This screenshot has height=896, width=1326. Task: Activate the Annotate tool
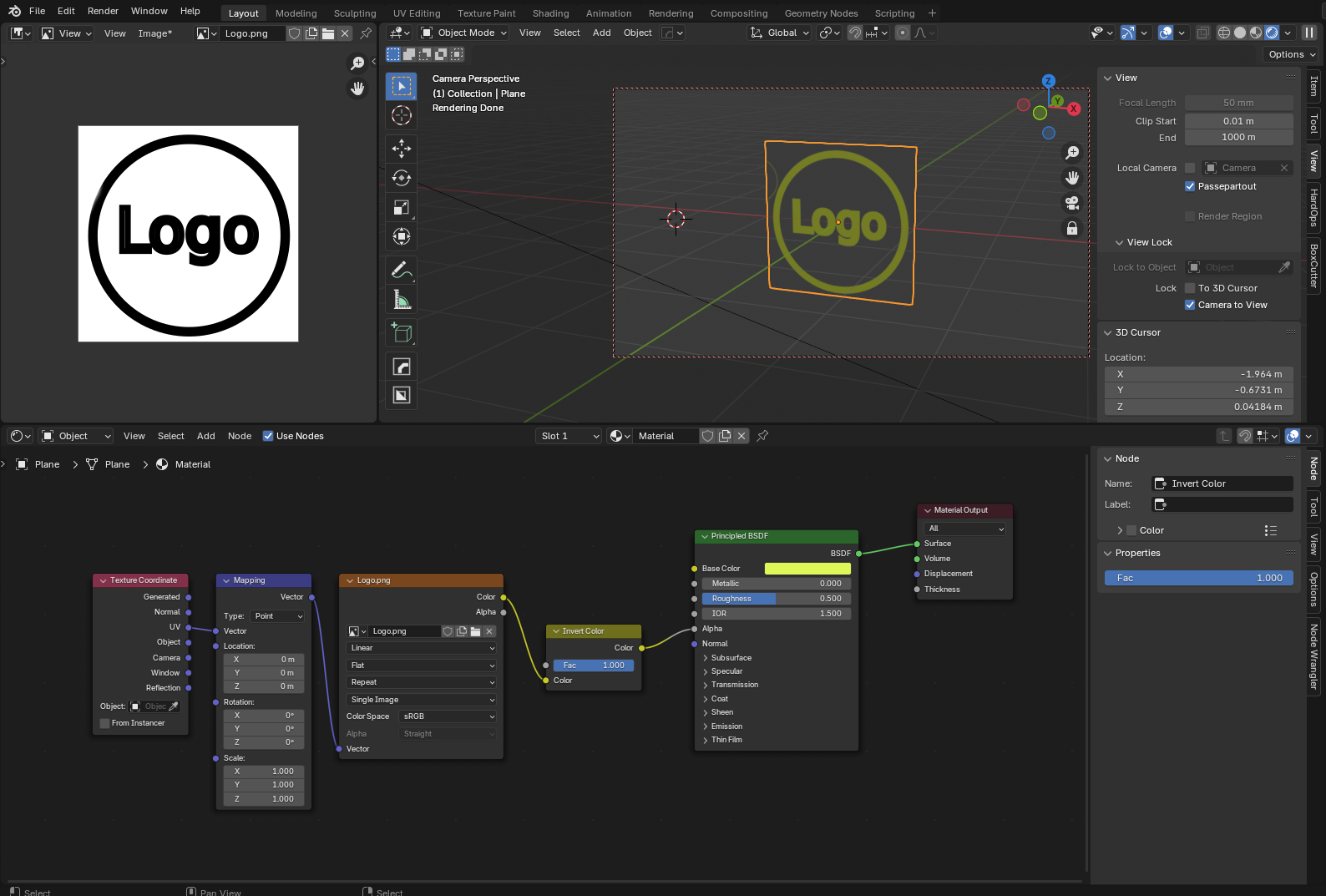(x=402, y=271)
